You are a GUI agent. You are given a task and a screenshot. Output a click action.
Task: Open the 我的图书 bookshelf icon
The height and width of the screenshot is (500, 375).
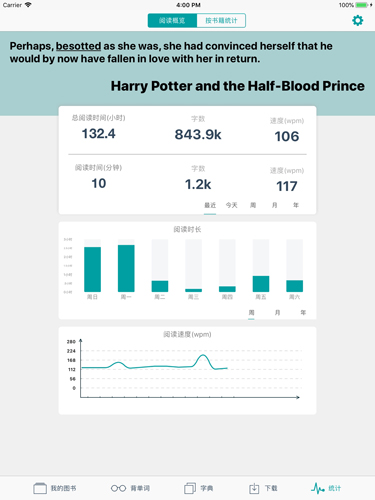tap(40, 488)
